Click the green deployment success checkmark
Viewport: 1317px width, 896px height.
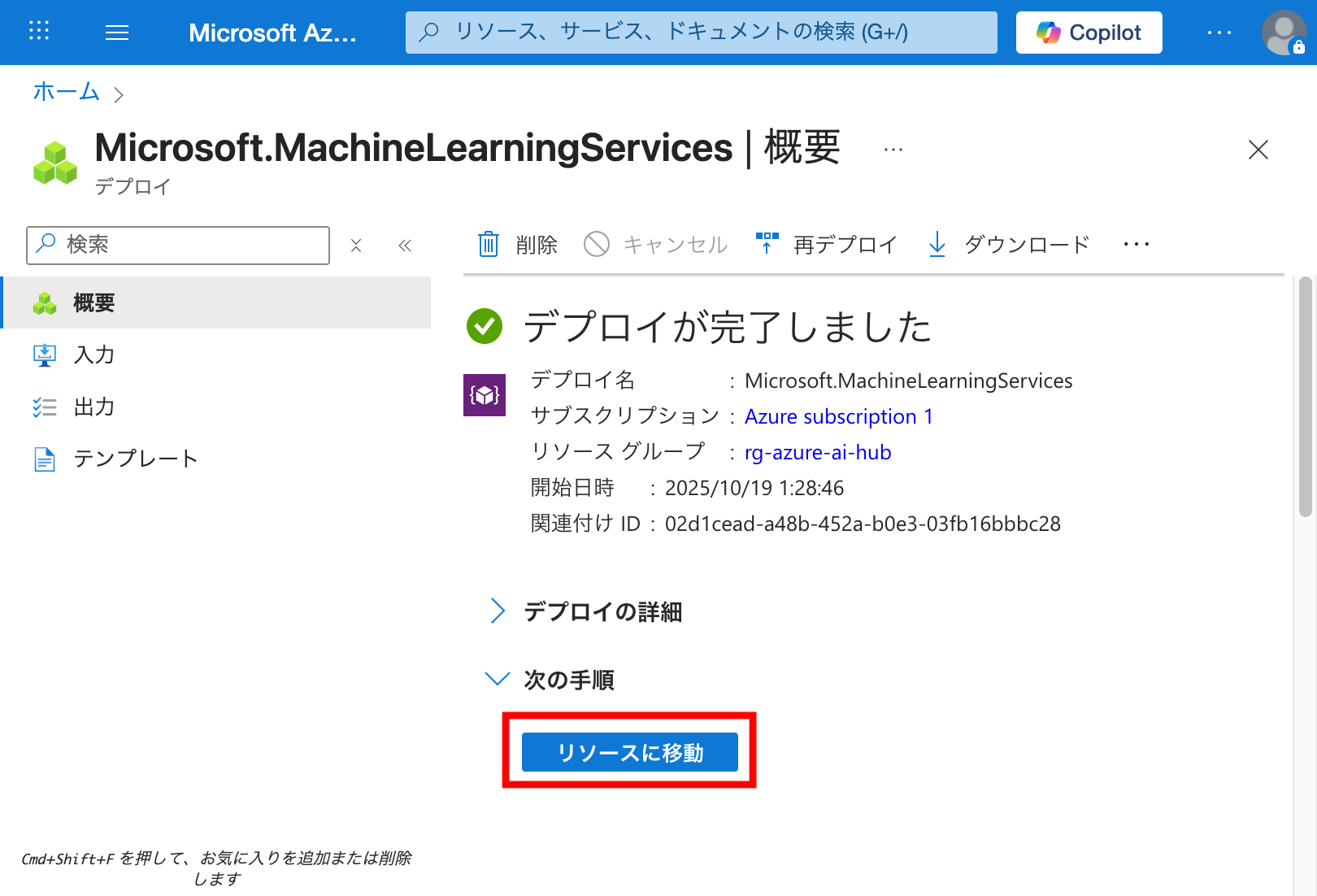click(485, 326)
